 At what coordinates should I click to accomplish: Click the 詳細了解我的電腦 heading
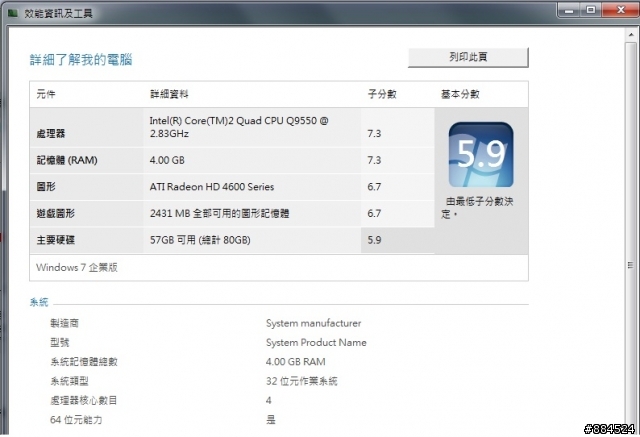(x=81, y=60)
